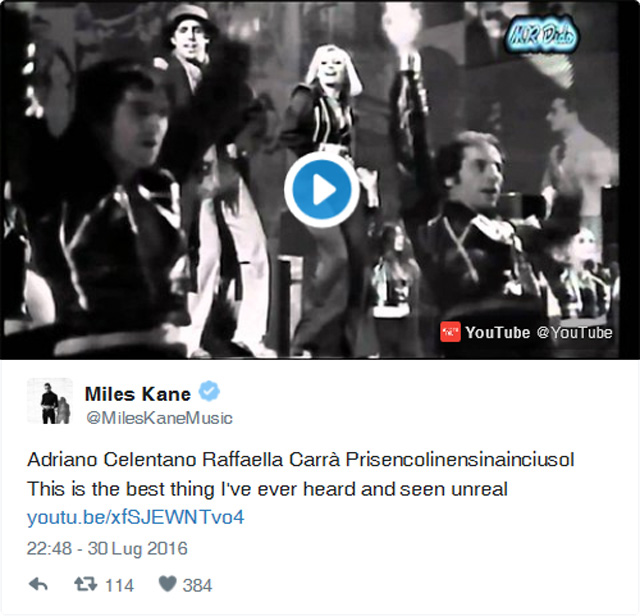Click the reply arrow icon
Viewport: 640px width, 616px height.
38,585
